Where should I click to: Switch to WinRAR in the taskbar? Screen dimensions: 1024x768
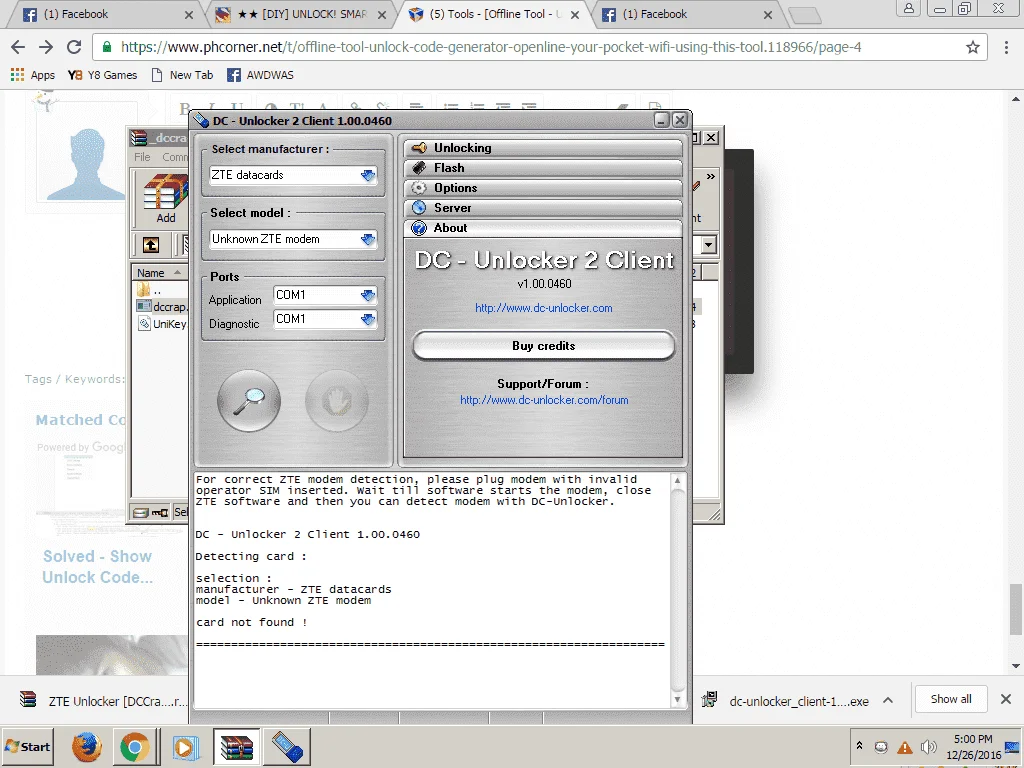(236, 746)
